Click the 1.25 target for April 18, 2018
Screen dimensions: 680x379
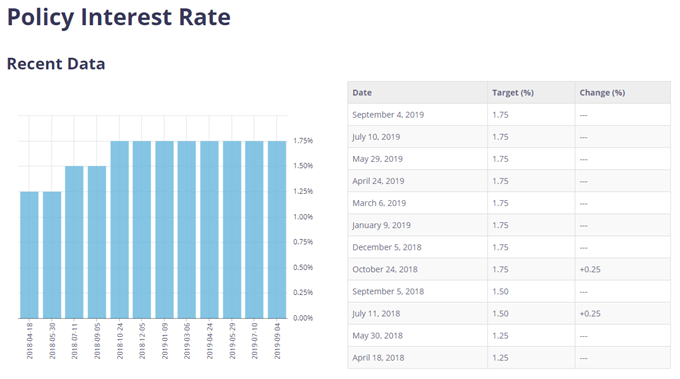tap(500, 358)
